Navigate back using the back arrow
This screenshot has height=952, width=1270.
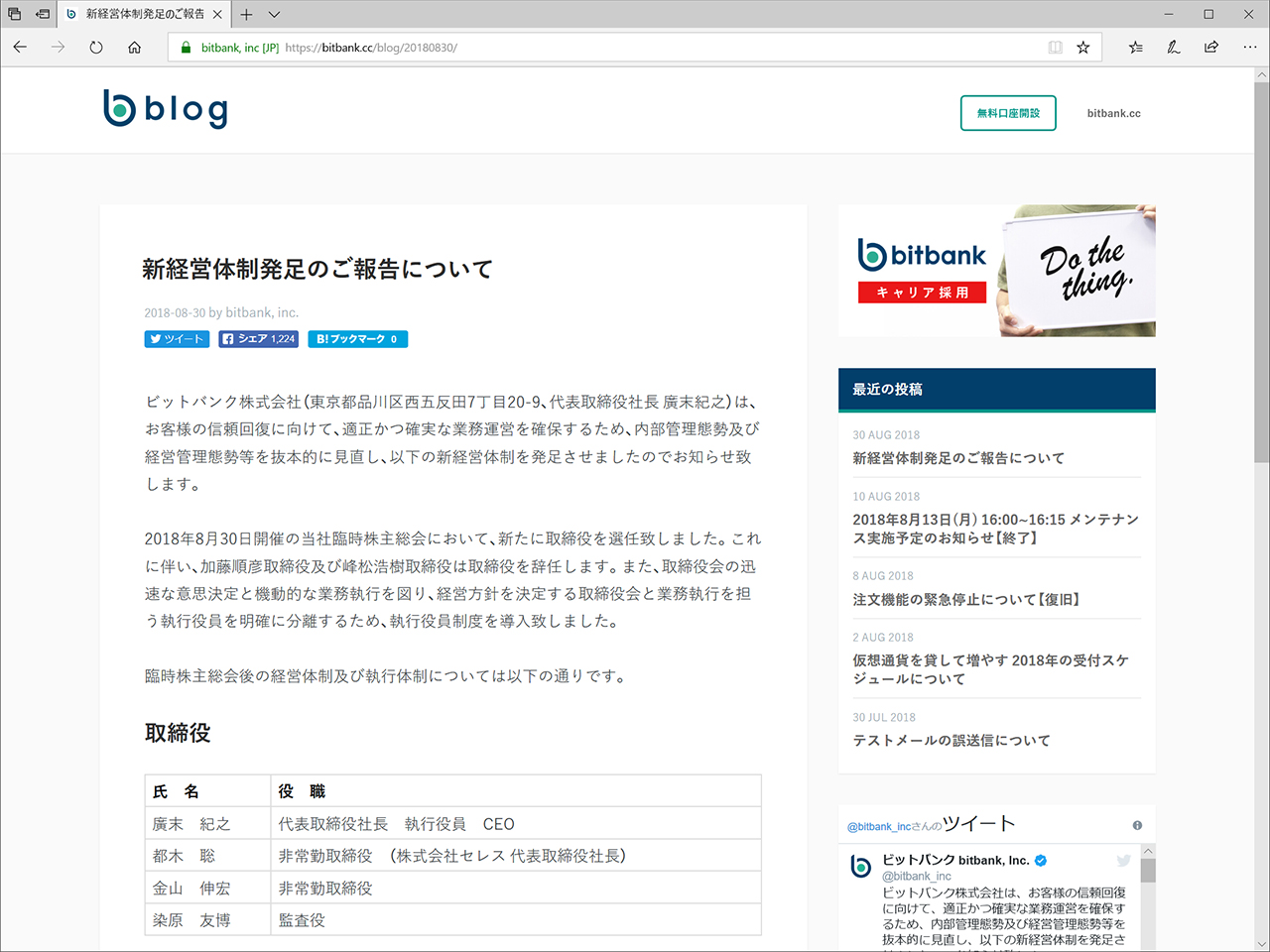pyautogui.click(x=20, y=47)
